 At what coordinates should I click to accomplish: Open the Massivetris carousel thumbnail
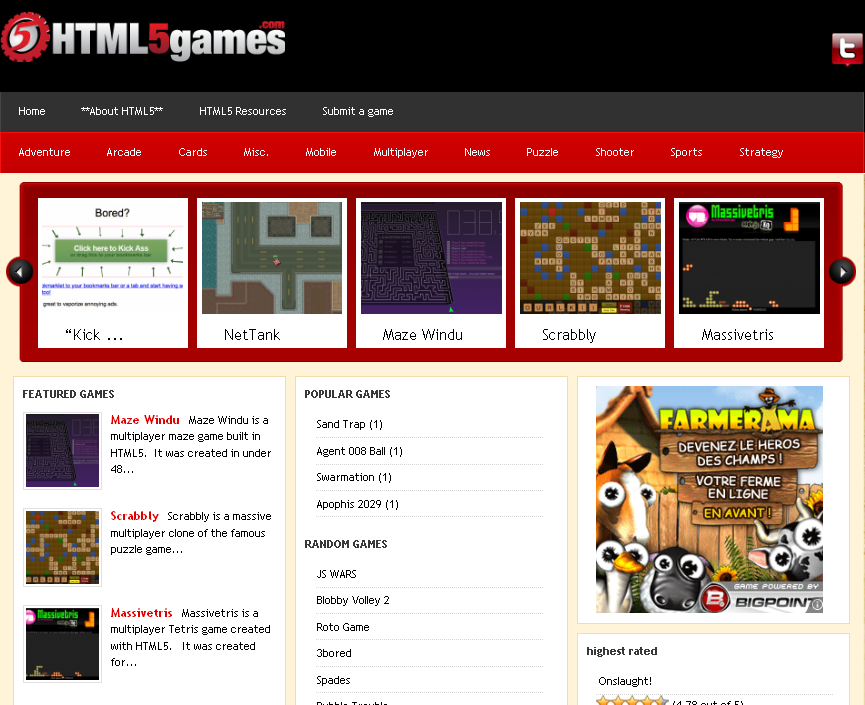pyautogui.click(x=749, y=258)
